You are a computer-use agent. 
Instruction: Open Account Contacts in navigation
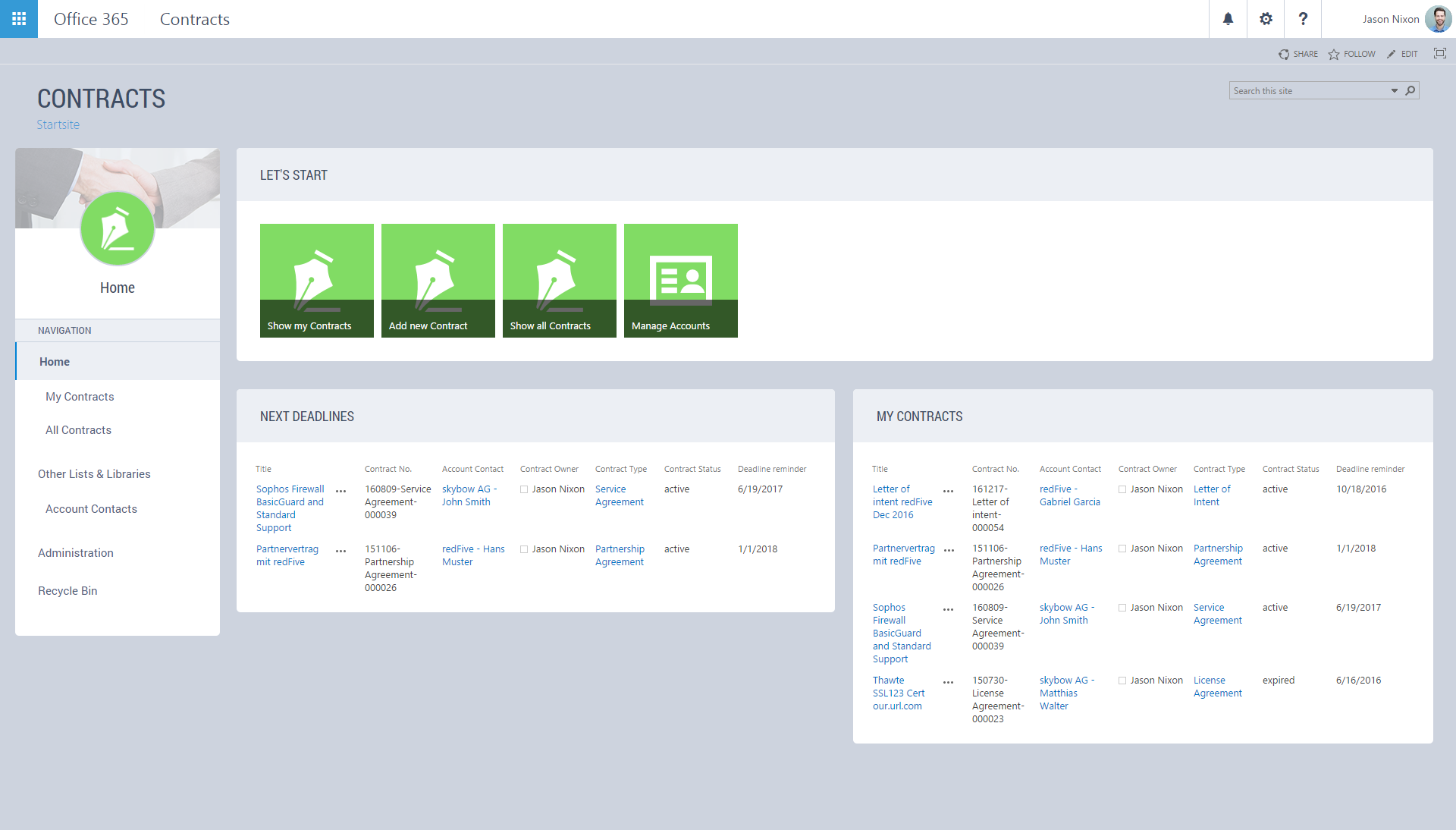(91, 509)
